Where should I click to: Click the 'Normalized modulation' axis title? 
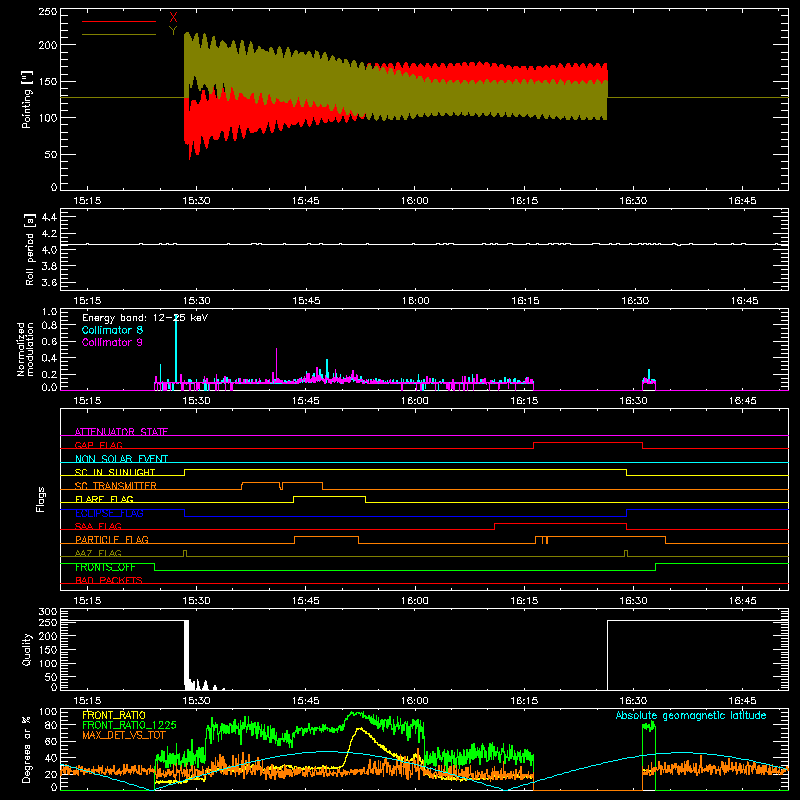pos(25,349)
